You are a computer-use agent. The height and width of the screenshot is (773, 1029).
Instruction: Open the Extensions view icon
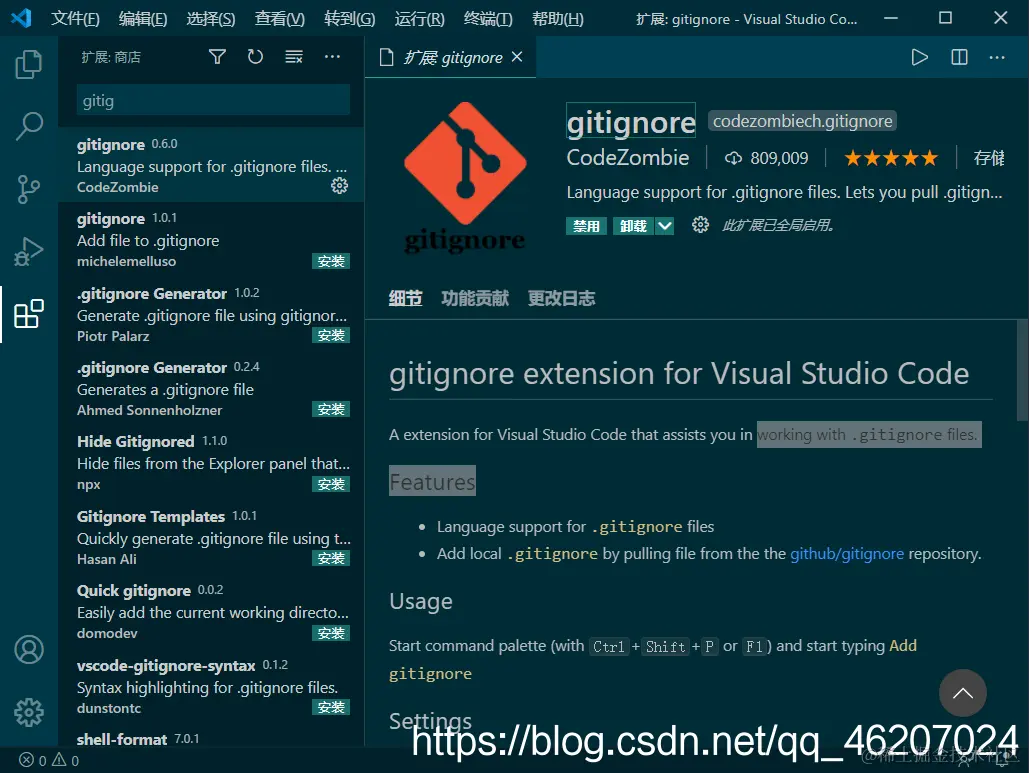point(29,314)
